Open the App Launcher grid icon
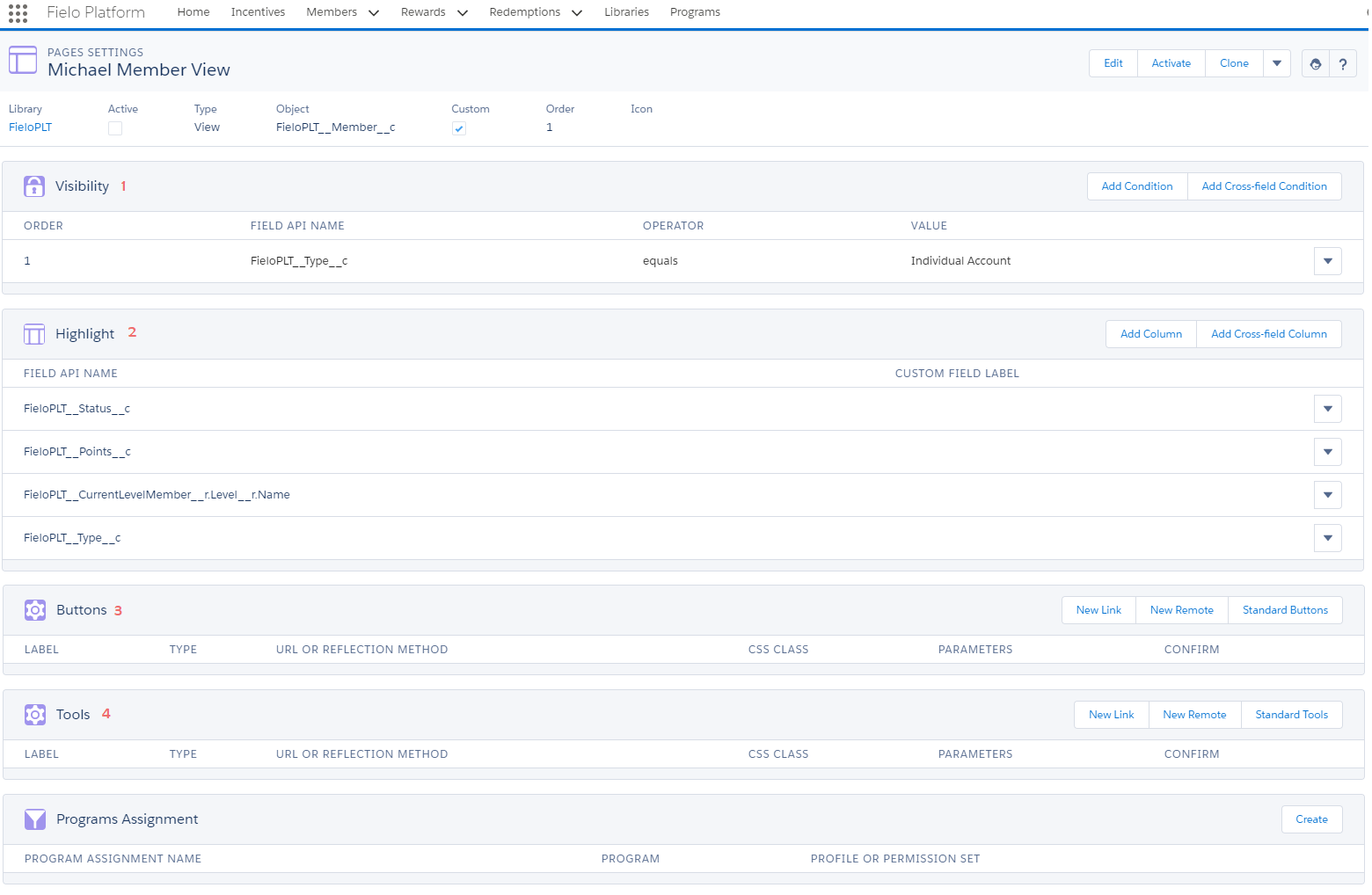 tap(18, 13)
